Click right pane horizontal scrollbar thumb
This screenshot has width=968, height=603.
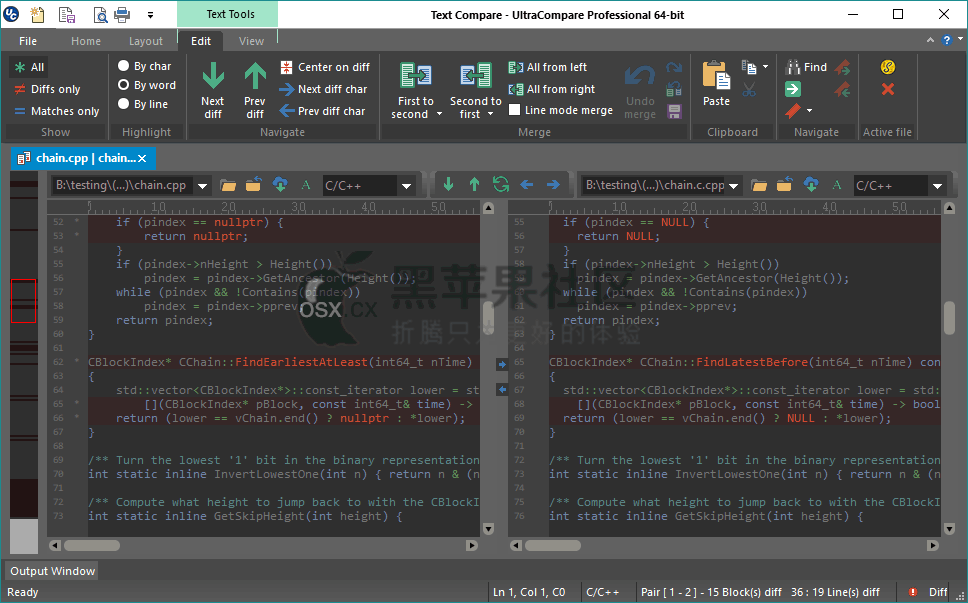click(553, 546)
